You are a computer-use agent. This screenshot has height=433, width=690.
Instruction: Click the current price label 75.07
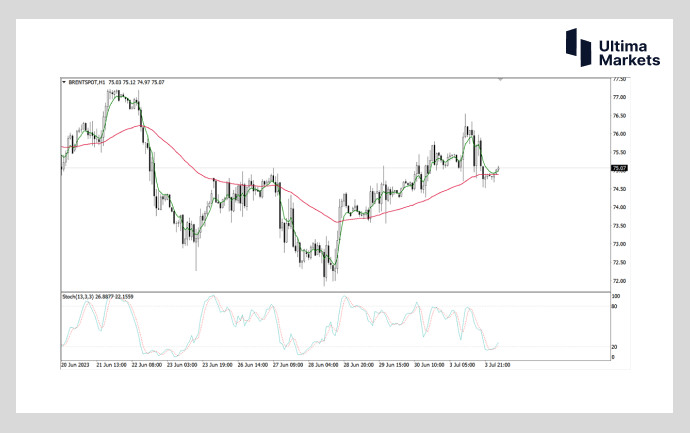619,168
